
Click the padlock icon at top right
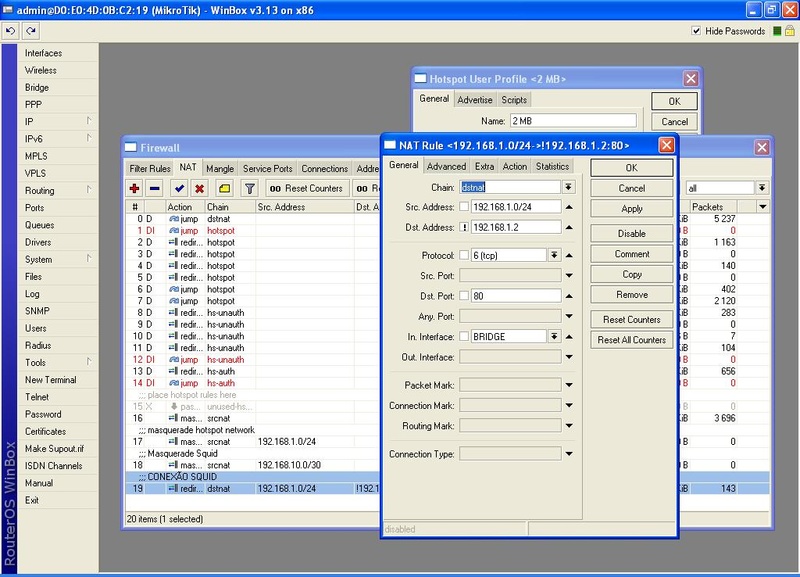pyautogui.click(x=789, y=31)
